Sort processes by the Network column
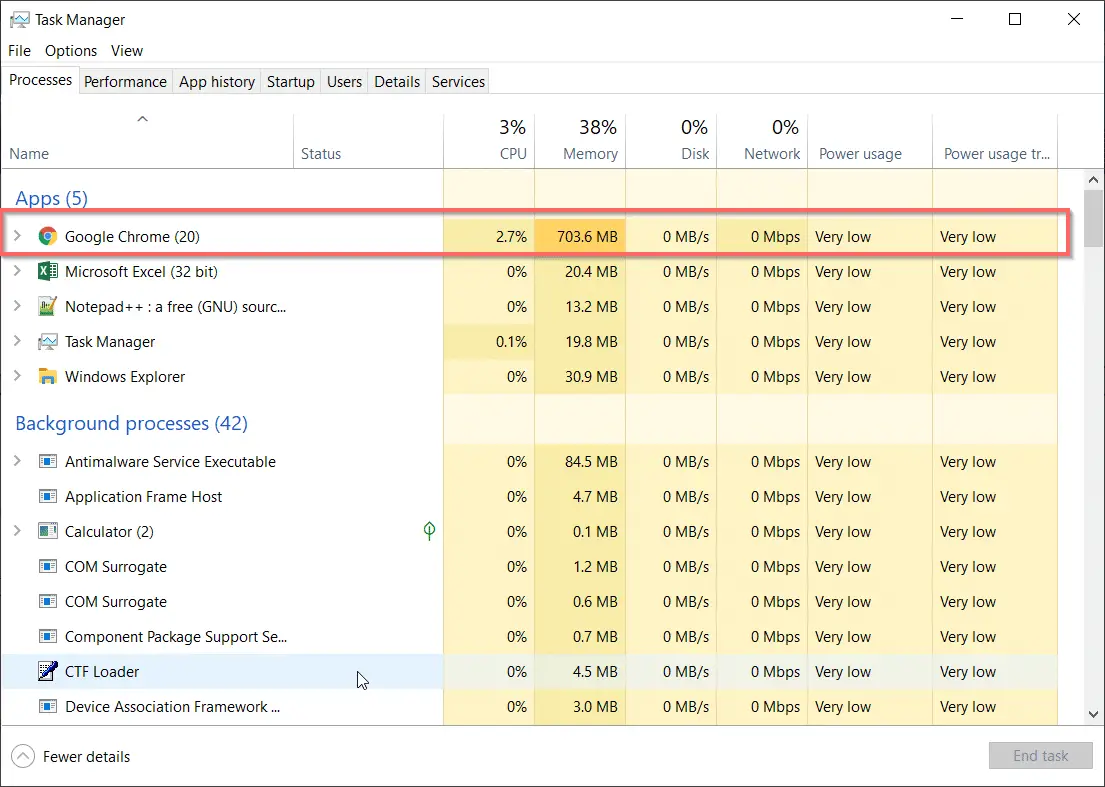Viewport: 1105px width, 787px height. click(762, 141)
